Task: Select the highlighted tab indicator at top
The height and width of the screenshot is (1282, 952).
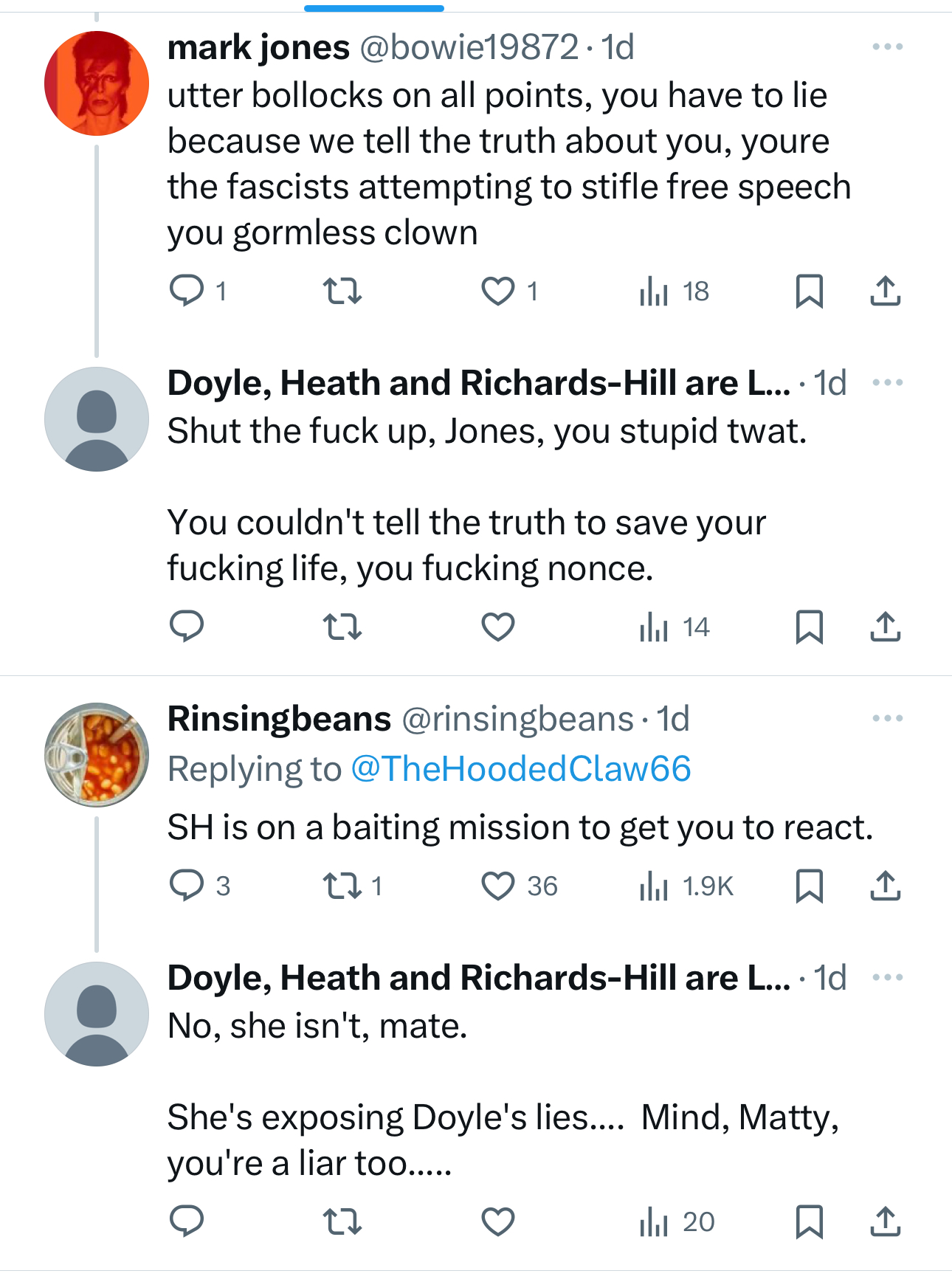Action: pos(374,9)
